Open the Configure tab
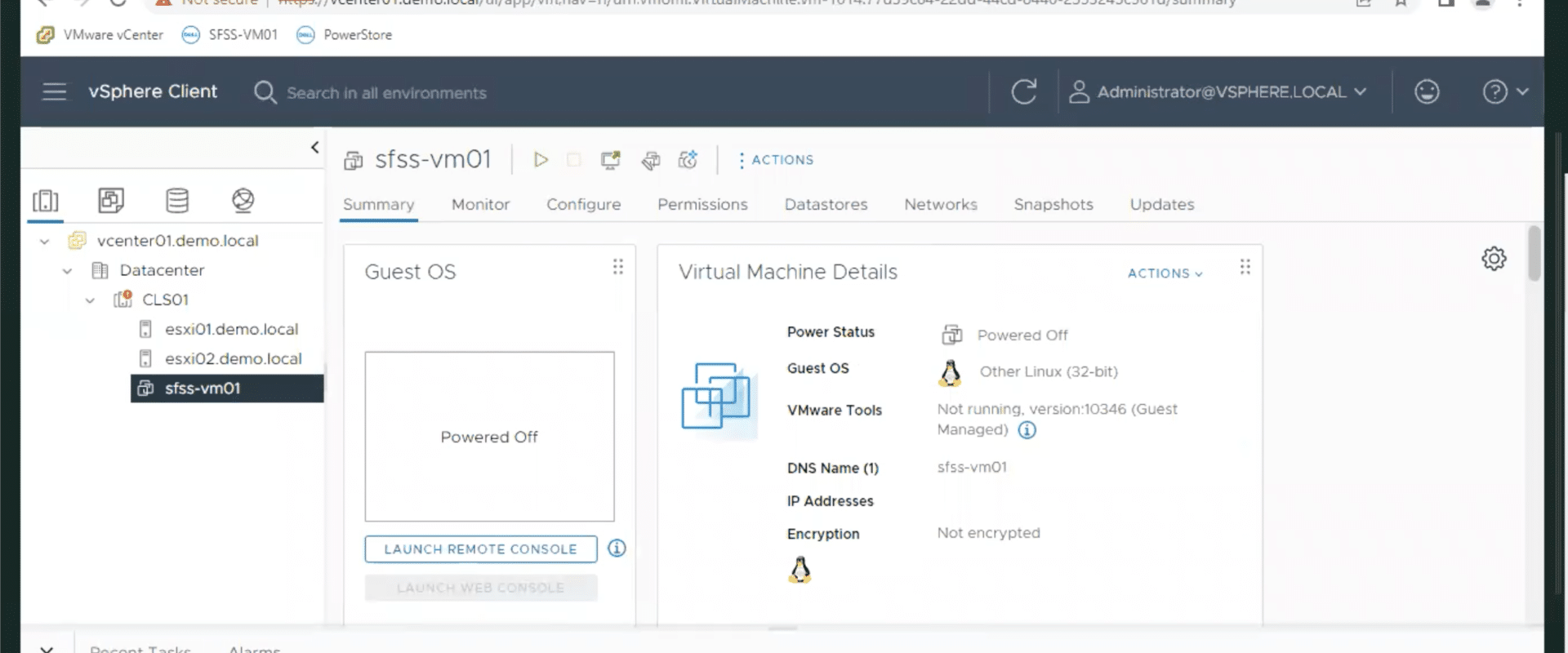 click(x=583, y=205)
